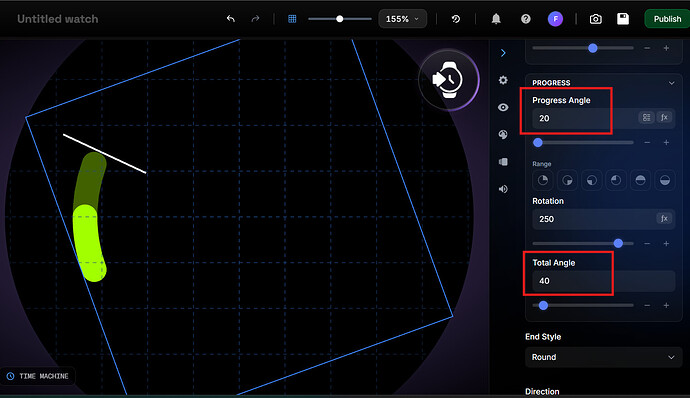Open the sound speaker tab
The height and width of the screenshot is (398, 690).
tap(503, 189)
